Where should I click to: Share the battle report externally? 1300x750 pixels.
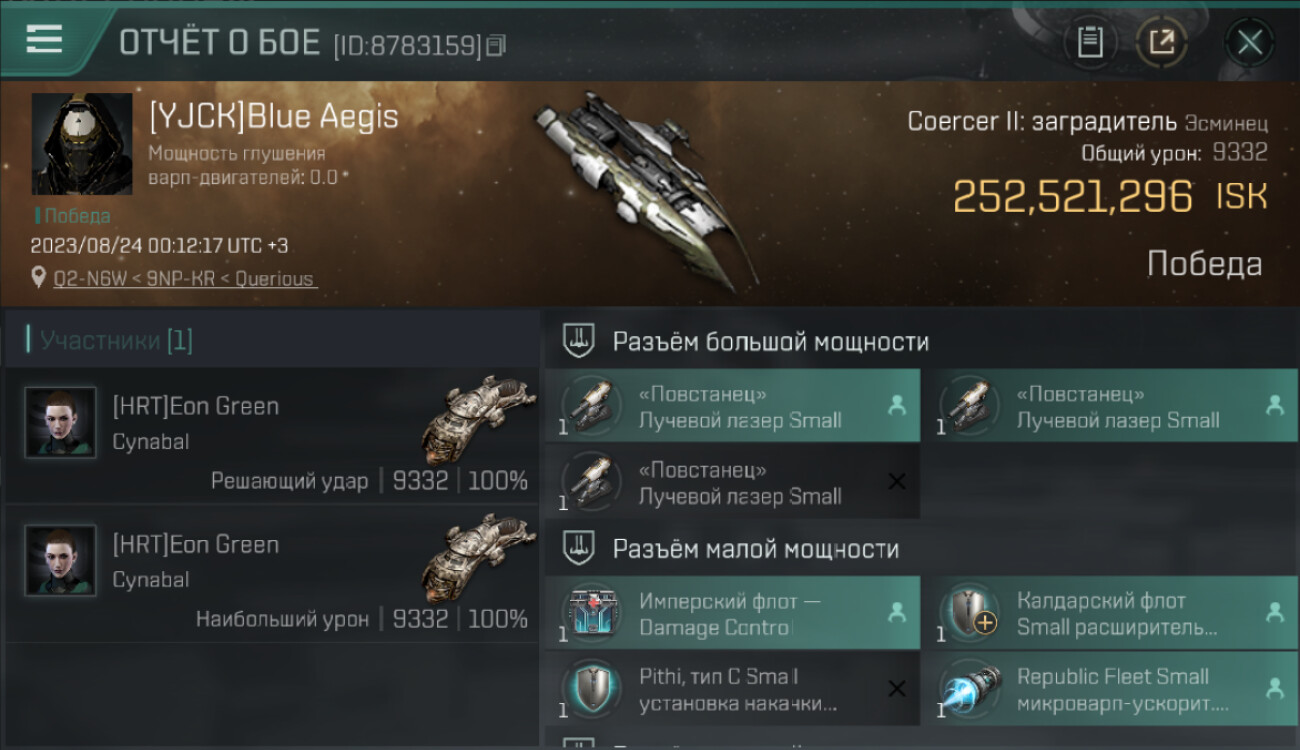[x=1162, y=42]
